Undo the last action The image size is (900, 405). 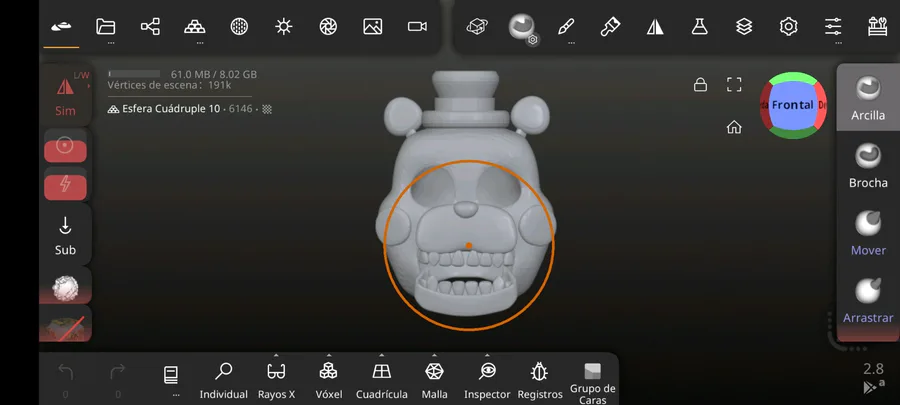click(65, 373)
